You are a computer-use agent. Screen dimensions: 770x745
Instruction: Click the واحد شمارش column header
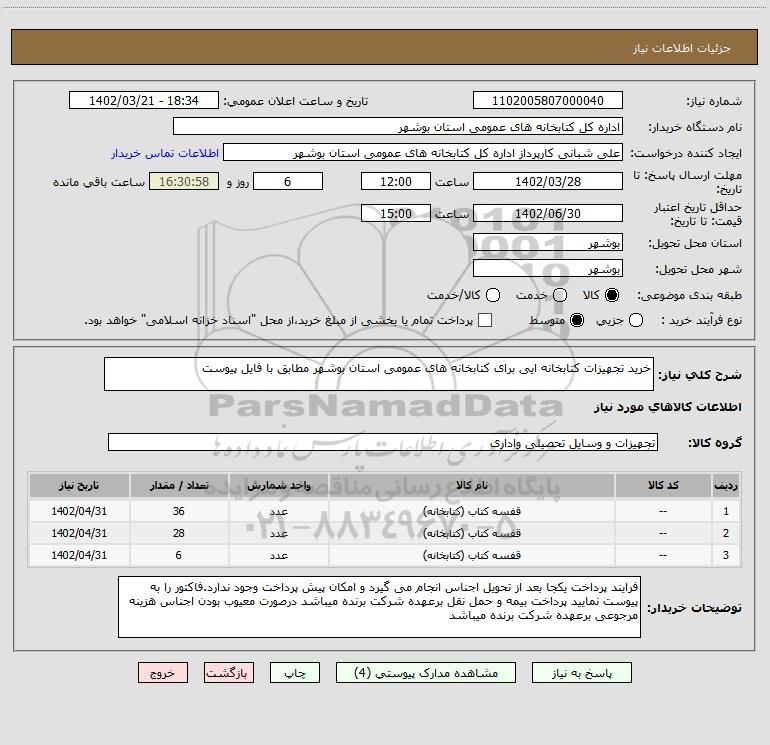pos(278,486)
